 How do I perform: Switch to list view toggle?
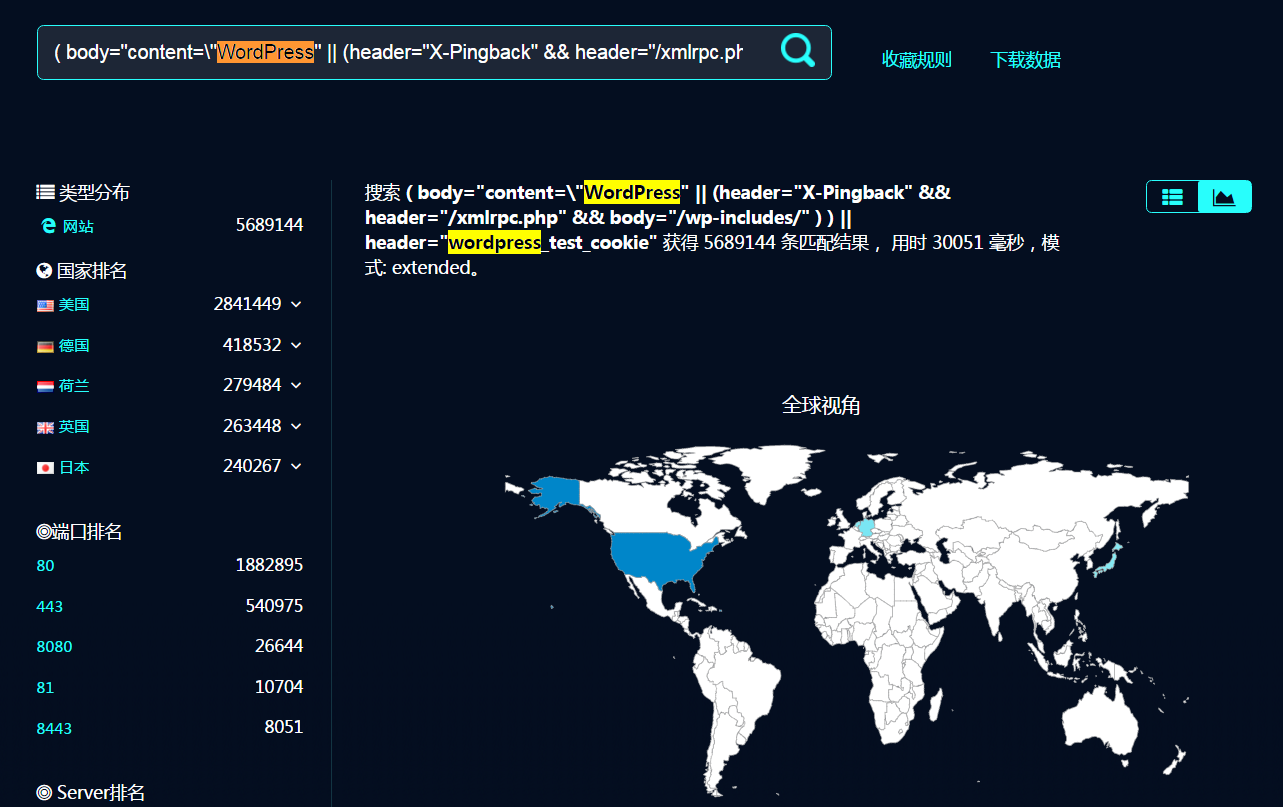click(x=1172, y=197)
